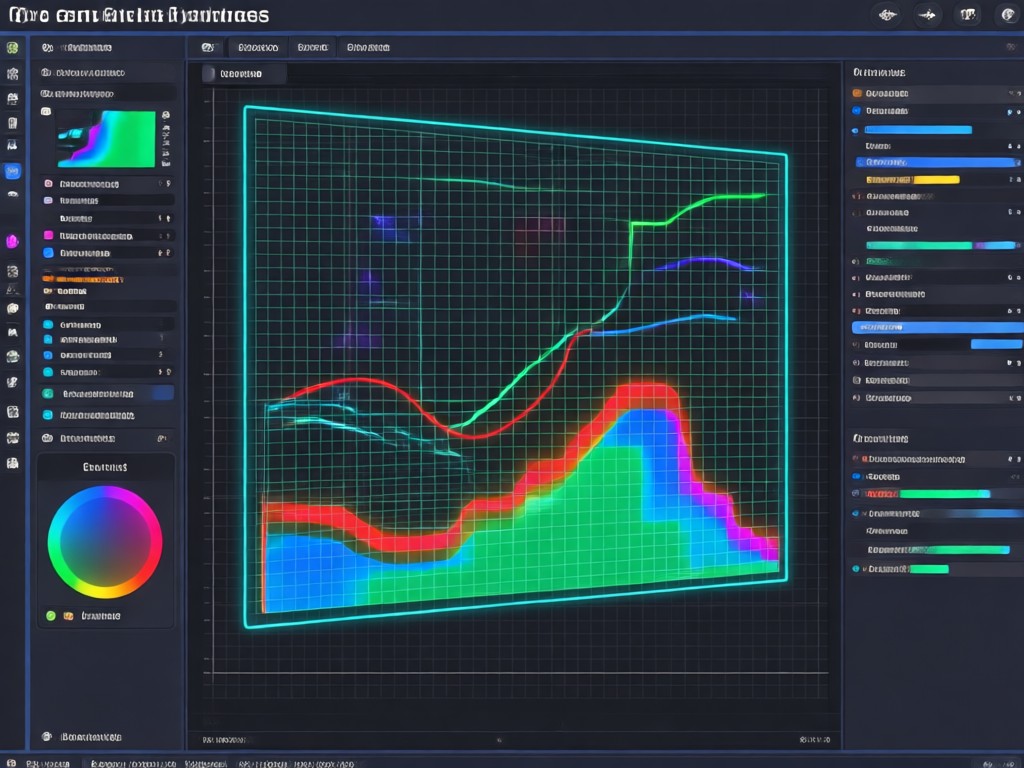Open the third tab above the chart

(368, 47)
